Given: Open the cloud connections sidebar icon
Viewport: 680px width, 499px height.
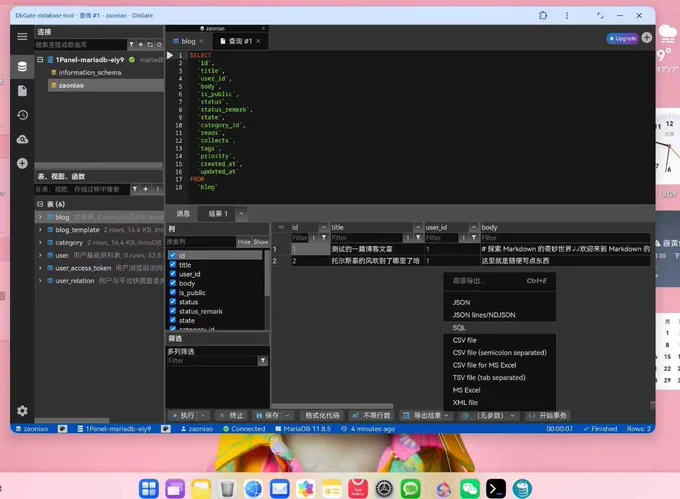Looking at the screenshot, I should 22,139.
